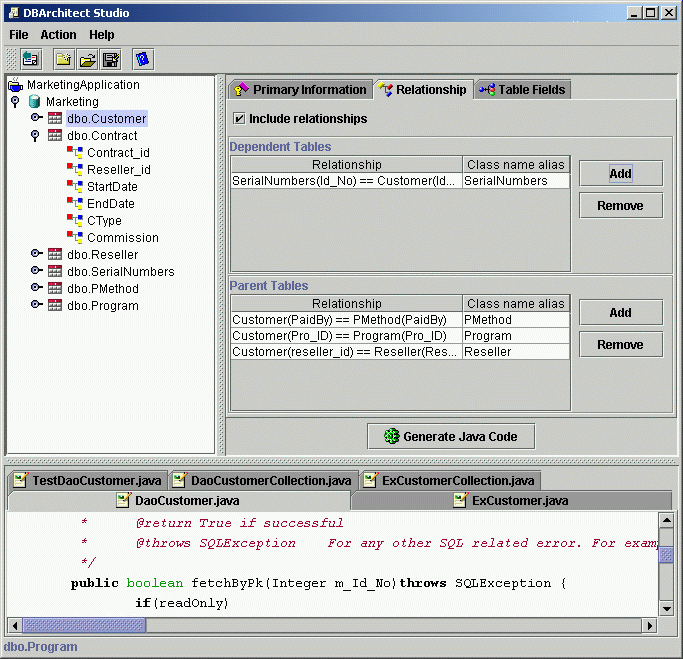Click the new project toolbar icon
This screenshot has height=659, width=683.
tap(64, 59)
